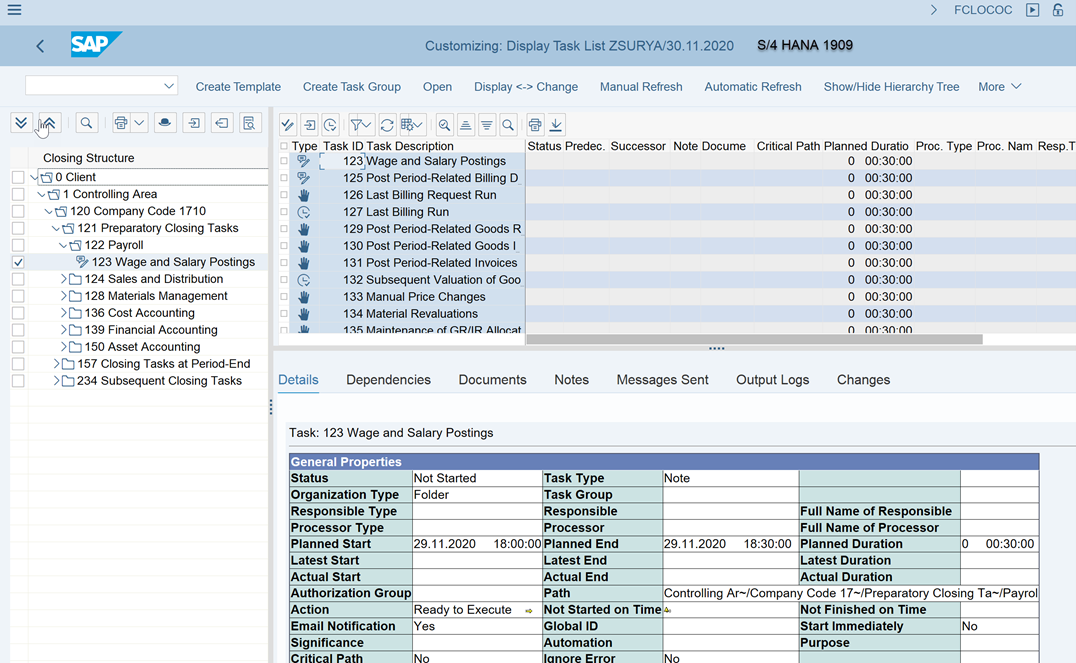Expand the 124 Sales and Distribution folder
Screen dimensions: 1076x663
pyautogui.click(x=64, y=279)
